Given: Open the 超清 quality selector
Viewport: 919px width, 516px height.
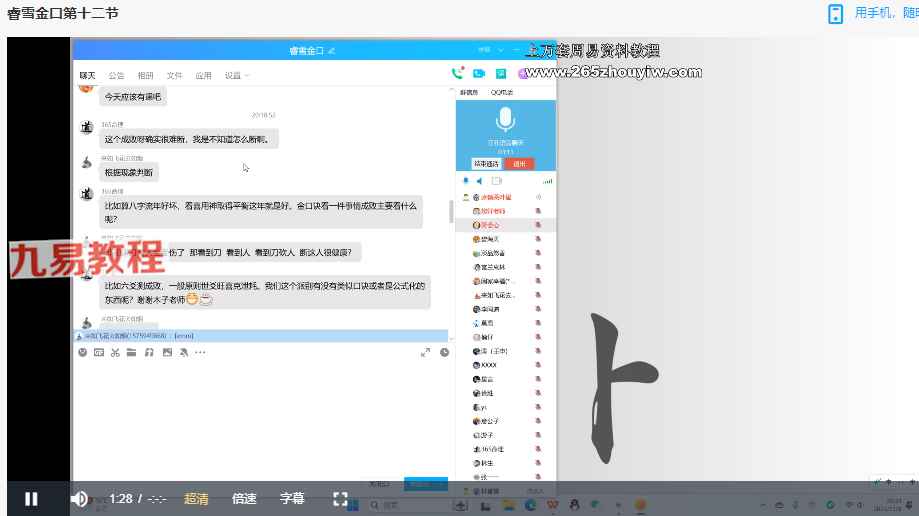Looking at the screenshot, I should (196, 499).
